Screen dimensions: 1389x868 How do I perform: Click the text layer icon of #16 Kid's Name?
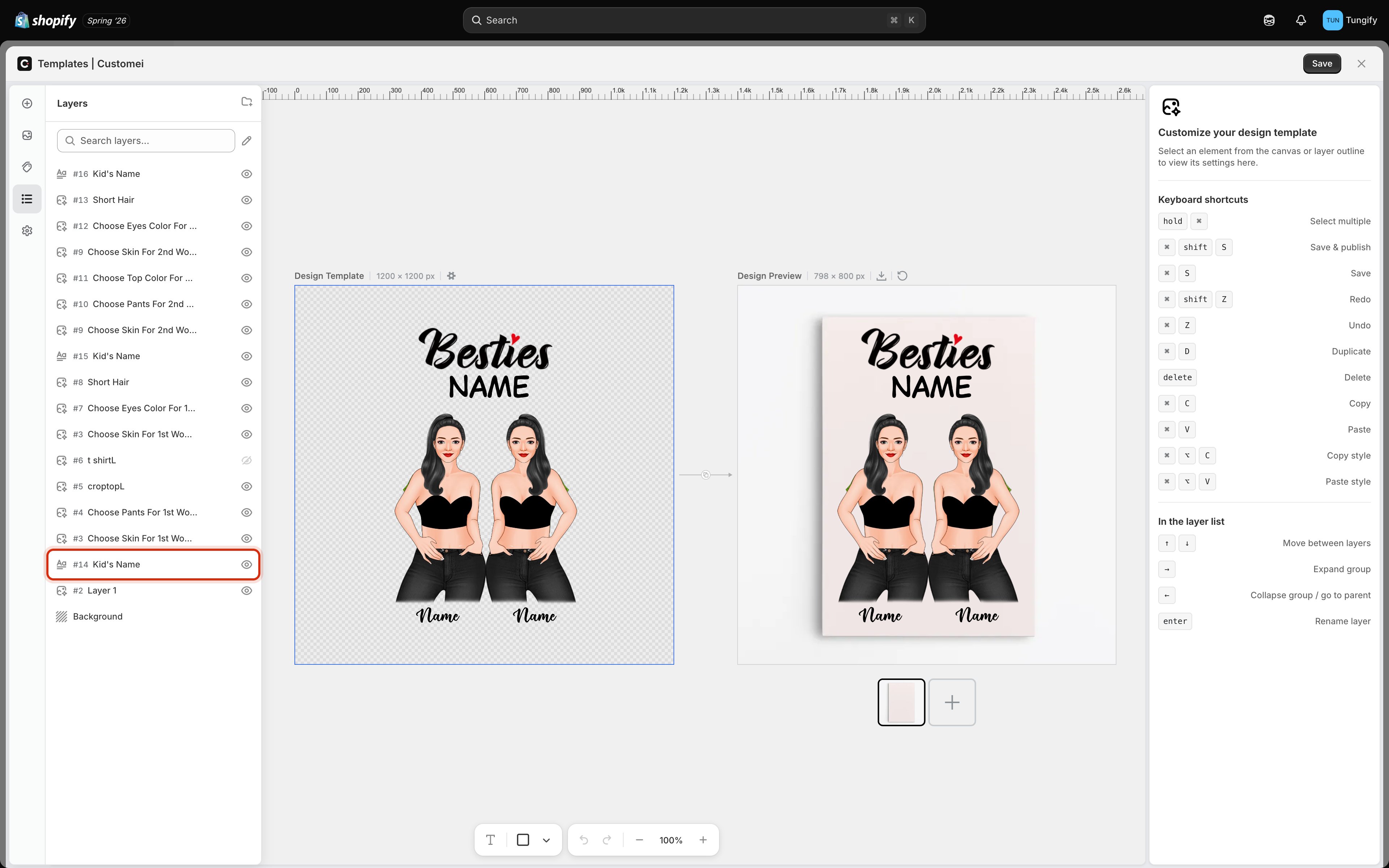(61, 174)
